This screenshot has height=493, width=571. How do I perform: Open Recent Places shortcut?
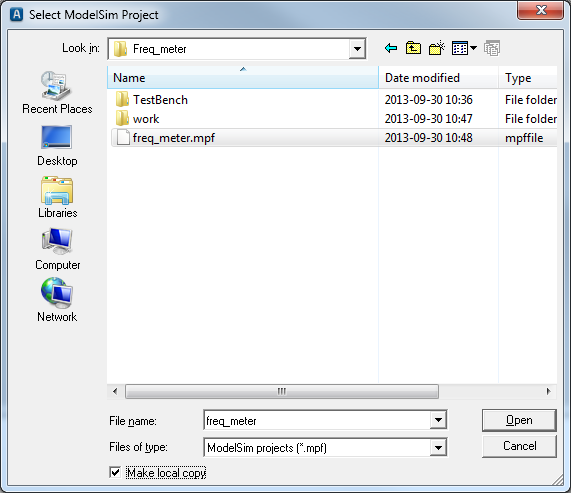[57, 93]
